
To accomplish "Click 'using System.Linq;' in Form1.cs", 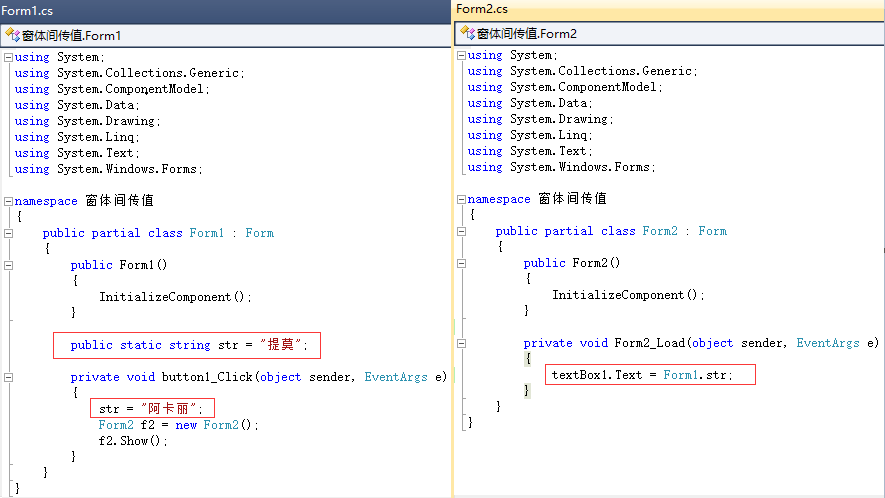I will click(77, 137).
